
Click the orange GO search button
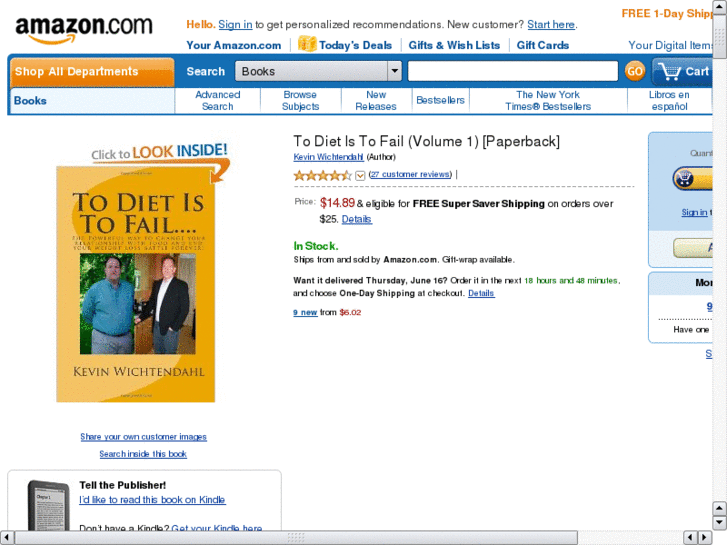[x=635, y=71]
